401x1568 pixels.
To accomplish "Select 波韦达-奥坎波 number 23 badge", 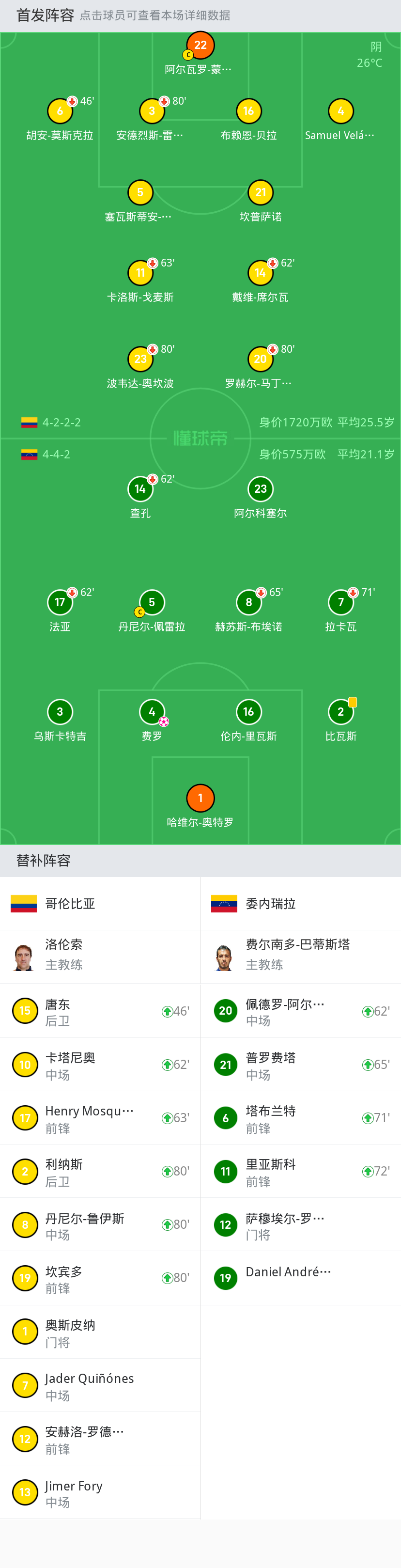I will (140, 359).
